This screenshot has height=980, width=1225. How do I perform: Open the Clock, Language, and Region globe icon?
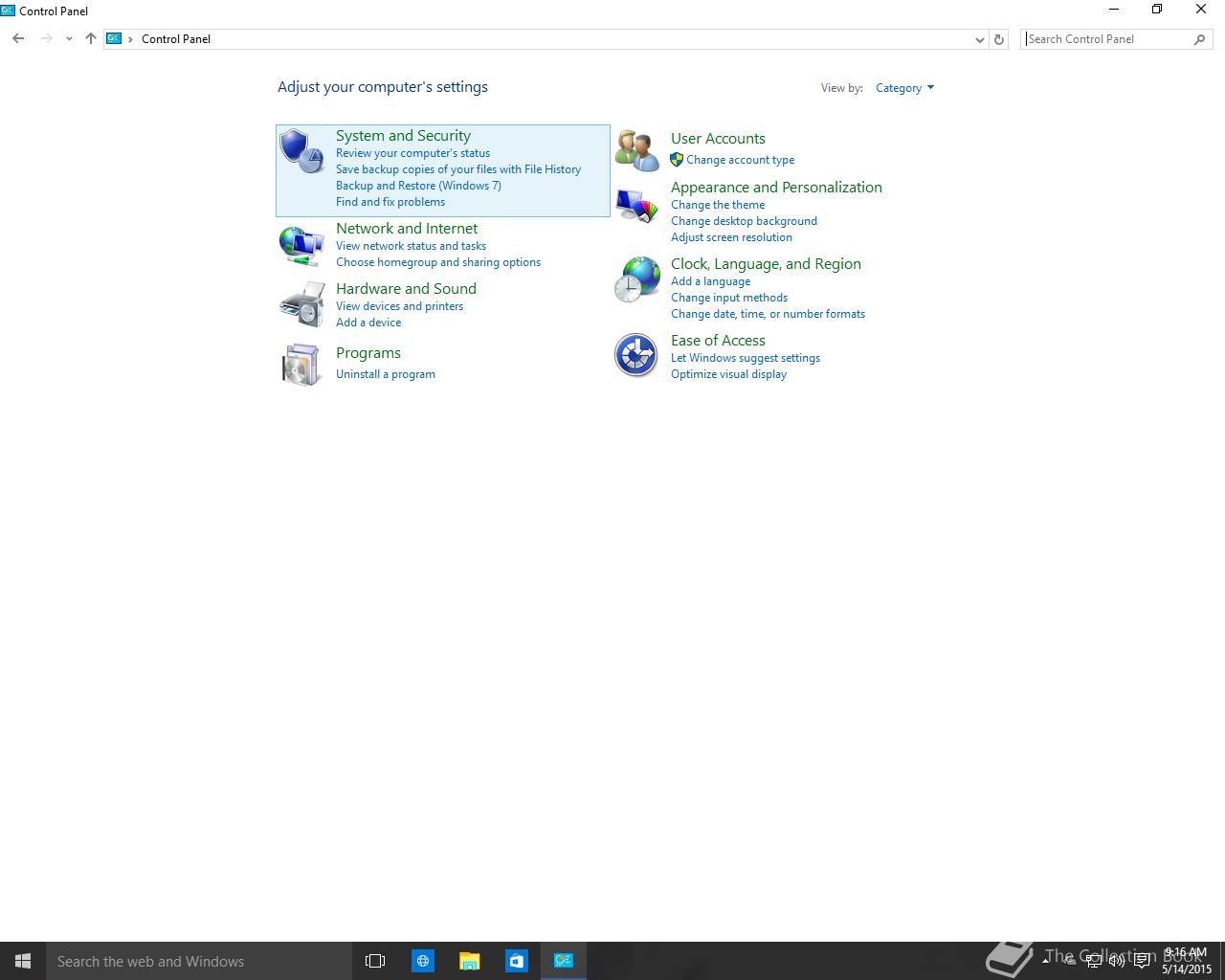pos(636,279)
